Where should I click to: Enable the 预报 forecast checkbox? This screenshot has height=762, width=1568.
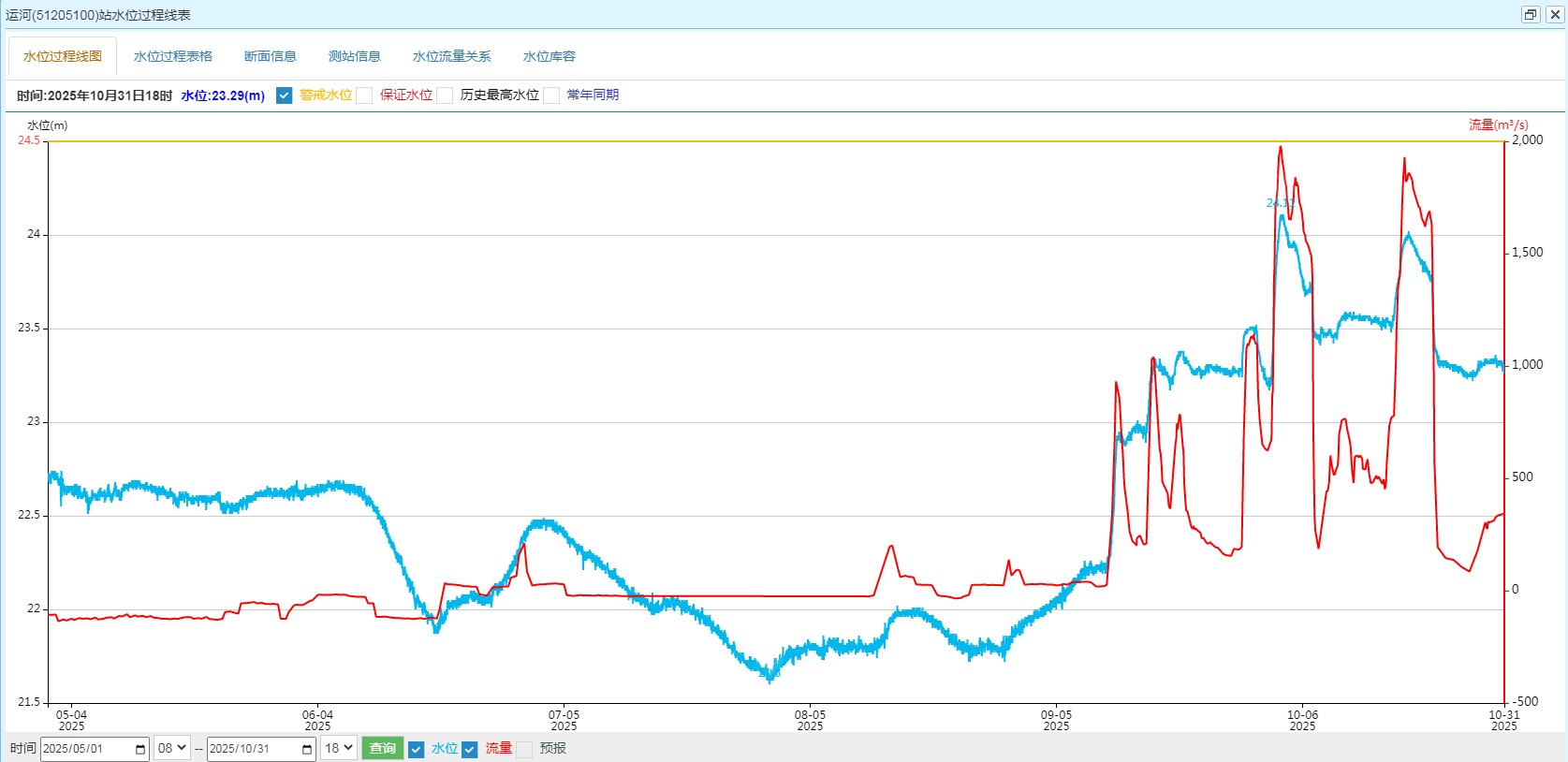[x=524, y=749]
